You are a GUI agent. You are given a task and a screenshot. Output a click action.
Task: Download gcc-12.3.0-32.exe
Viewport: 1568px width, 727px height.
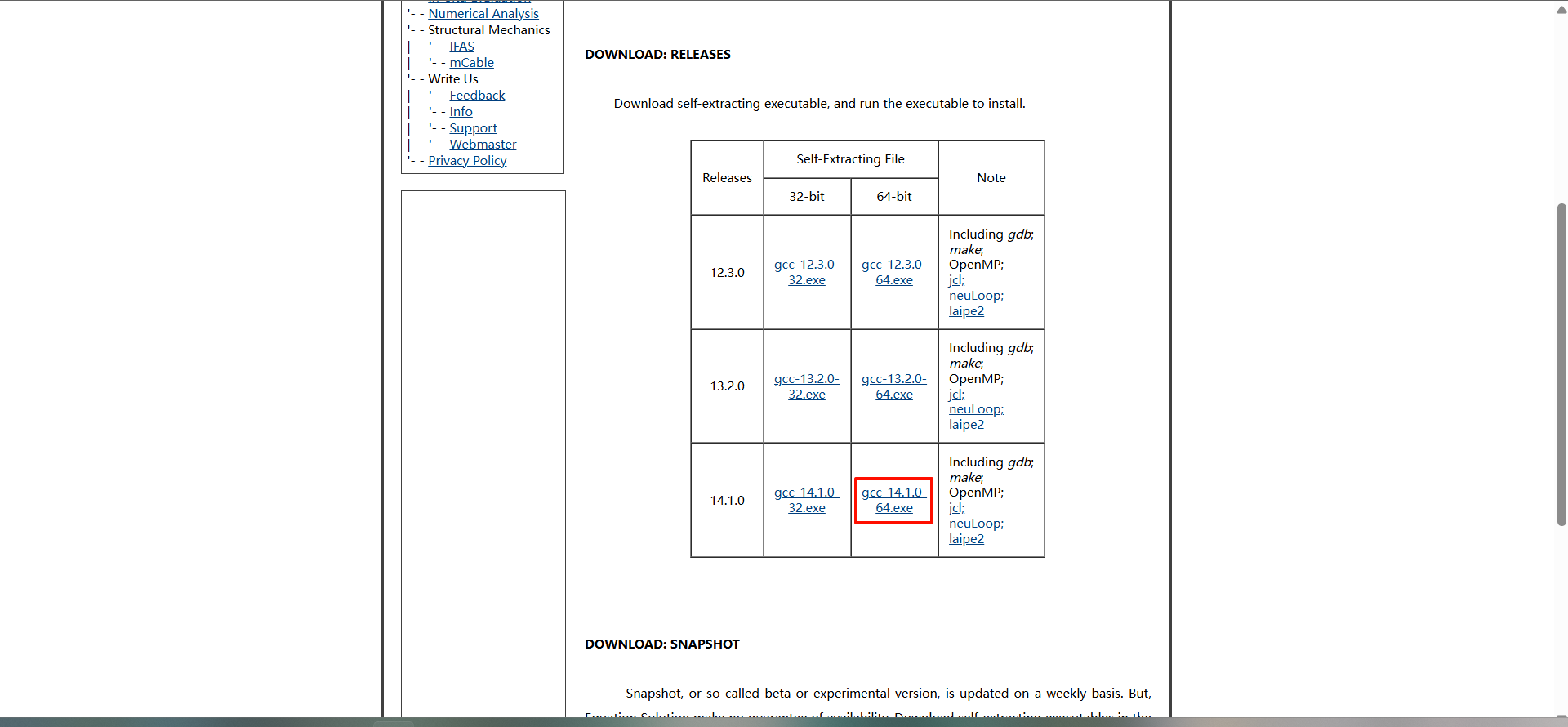point(806,272)
